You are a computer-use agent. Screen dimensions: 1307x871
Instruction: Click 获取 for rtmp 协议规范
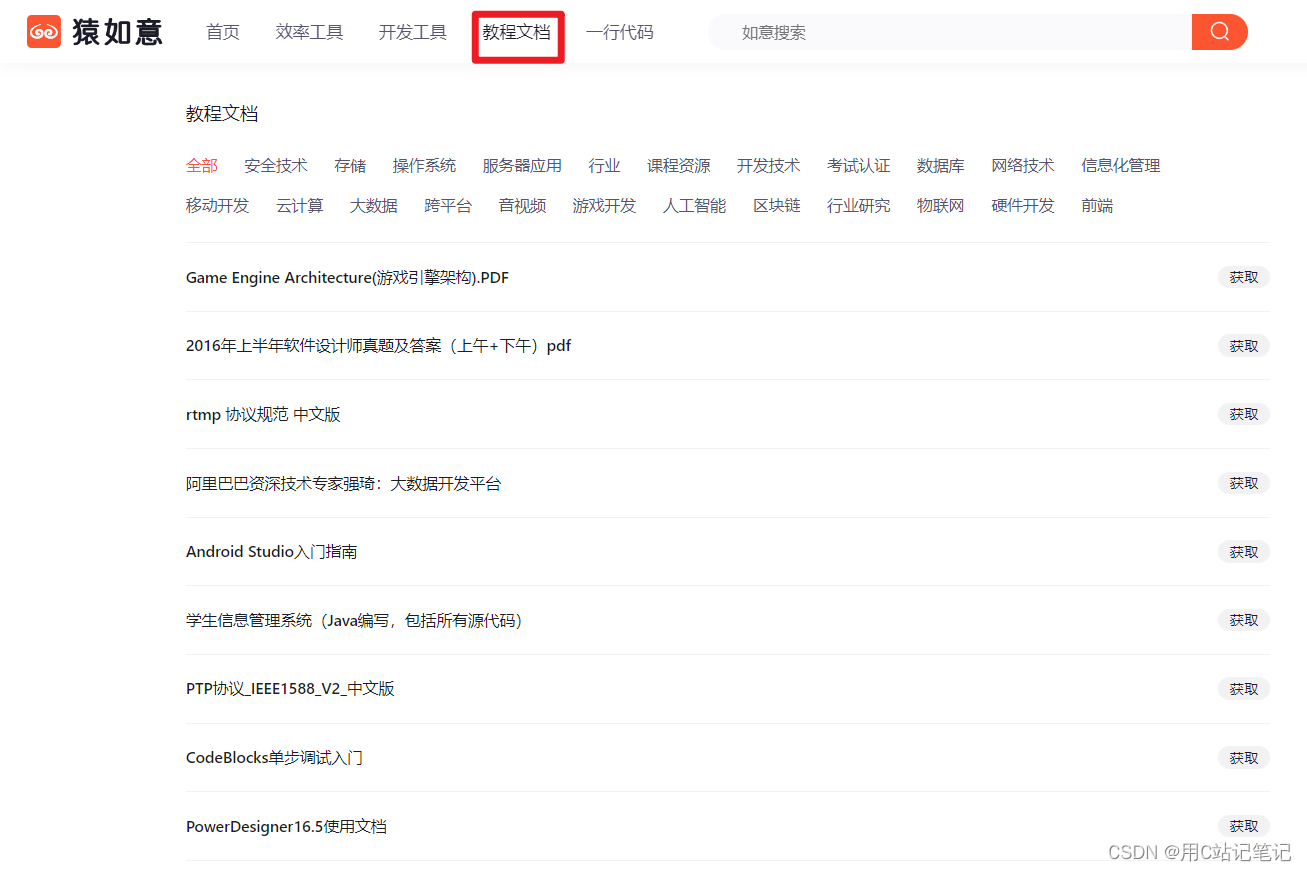pos(1244,414)
